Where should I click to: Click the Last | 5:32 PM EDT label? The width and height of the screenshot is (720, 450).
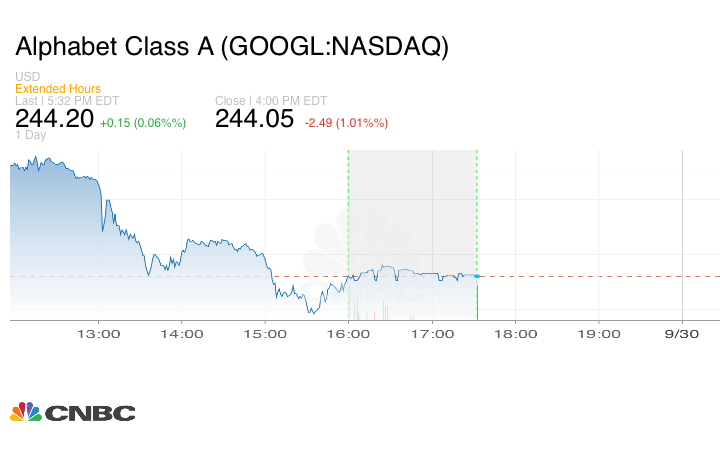(67, 100)
